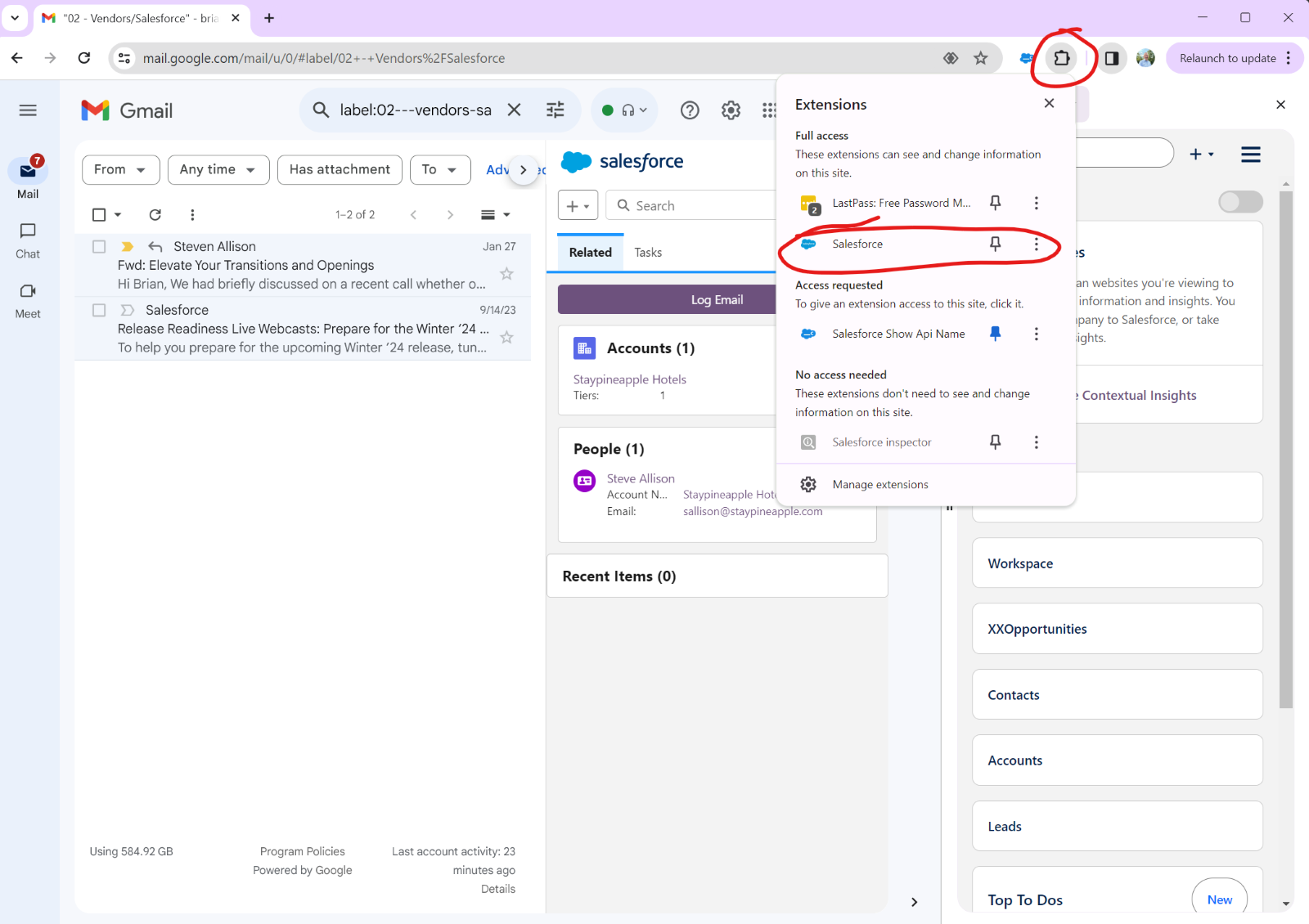Screen dimensions: 1309x924
Task: Pin Salesforce inspector extension
Action: 996,442
